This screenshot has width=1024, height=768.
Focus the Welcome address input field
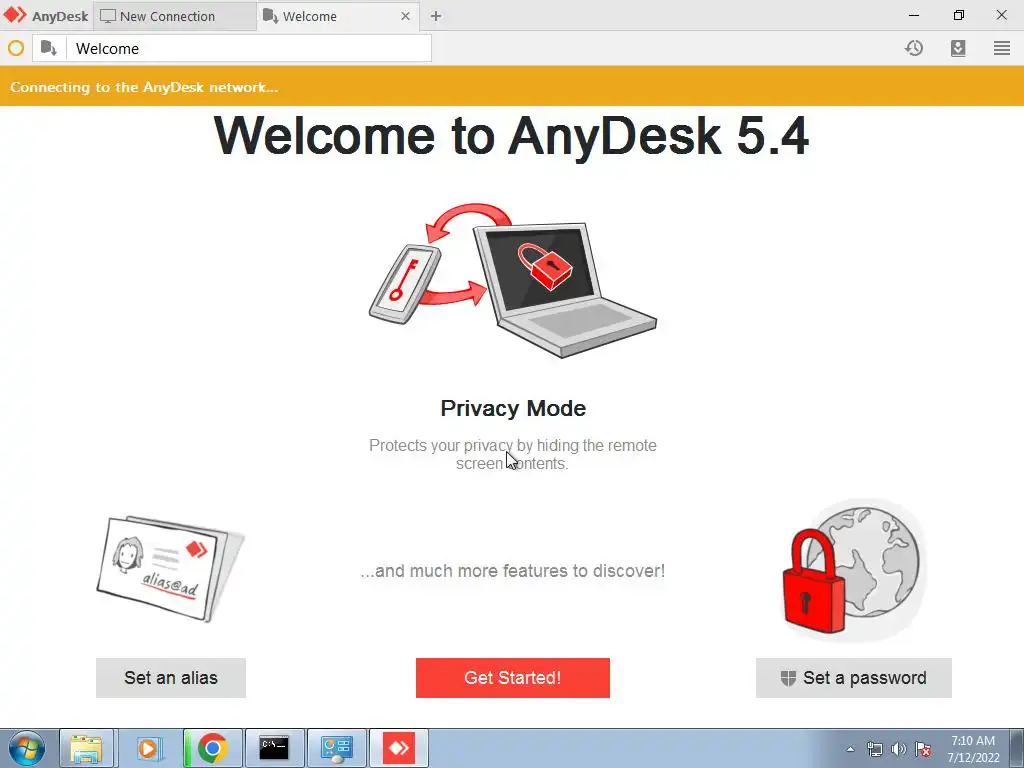pos(249,48)
